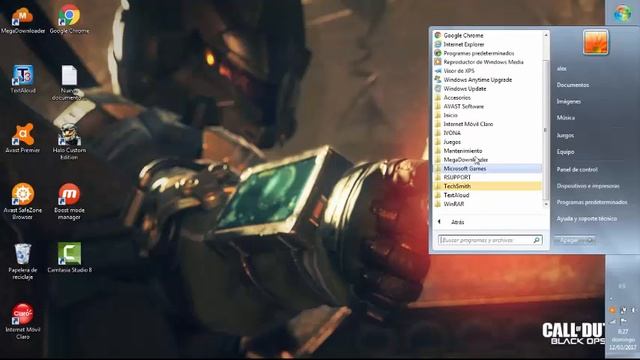Open Música from the Start menu
Viewport: 640px width, 360px height.
(x=566, y=118)
